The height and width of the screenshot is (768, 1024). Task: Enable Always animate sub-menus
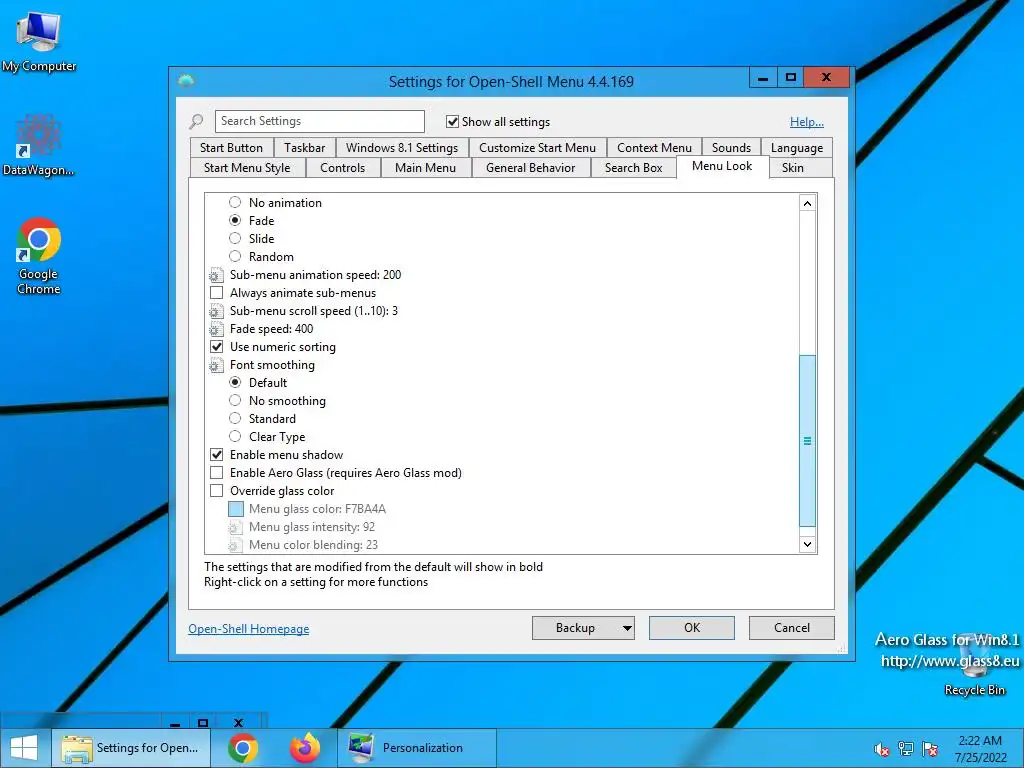pyautogui.click(x=216, y=293)
